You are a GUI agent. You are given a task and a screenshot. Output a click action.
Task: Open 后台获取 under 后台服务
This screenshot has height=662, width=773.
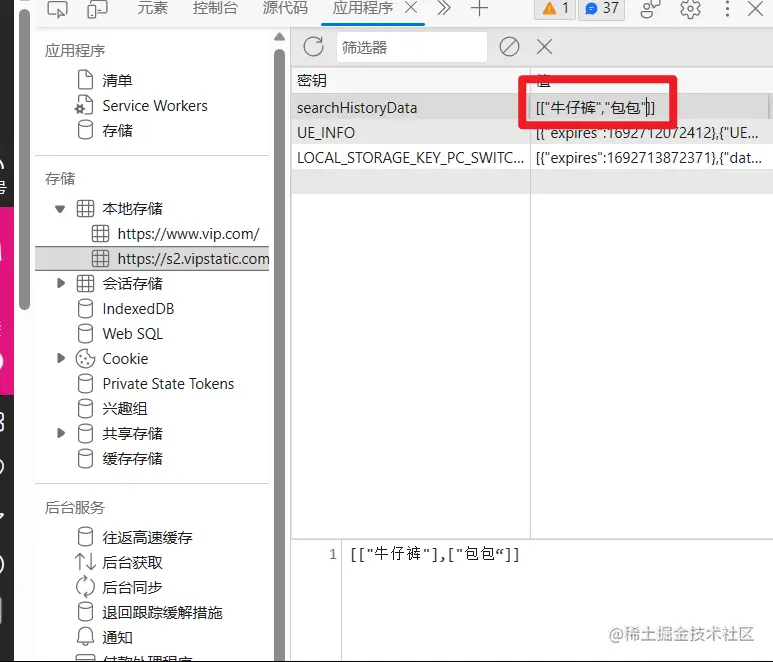point(132,562)
